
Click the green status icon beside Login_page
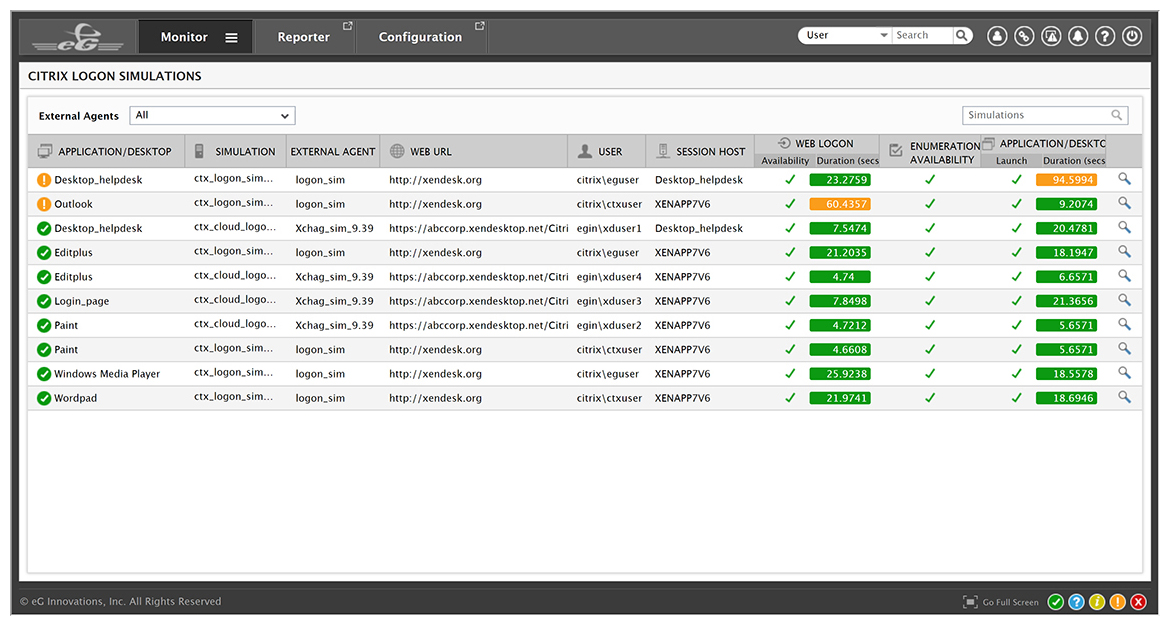[x=44, y=301]
